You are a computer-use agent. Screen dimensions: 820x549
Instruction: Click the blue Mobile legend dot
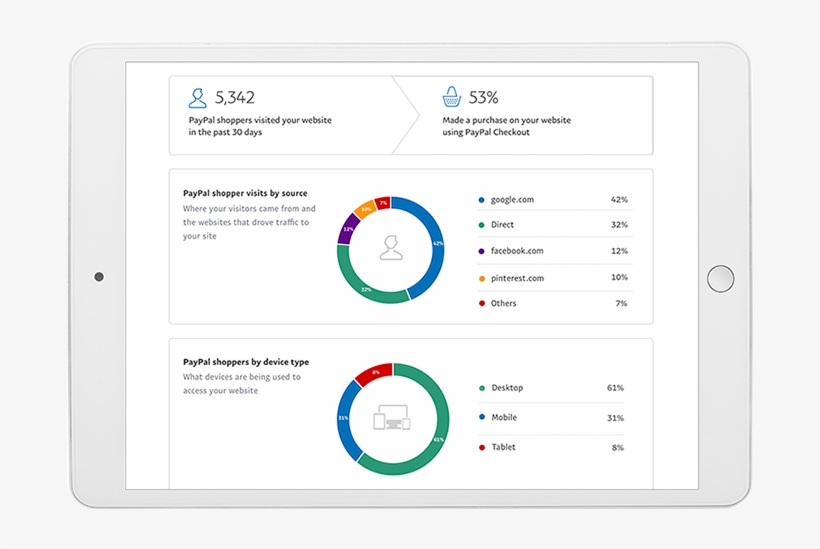point(482,417)
